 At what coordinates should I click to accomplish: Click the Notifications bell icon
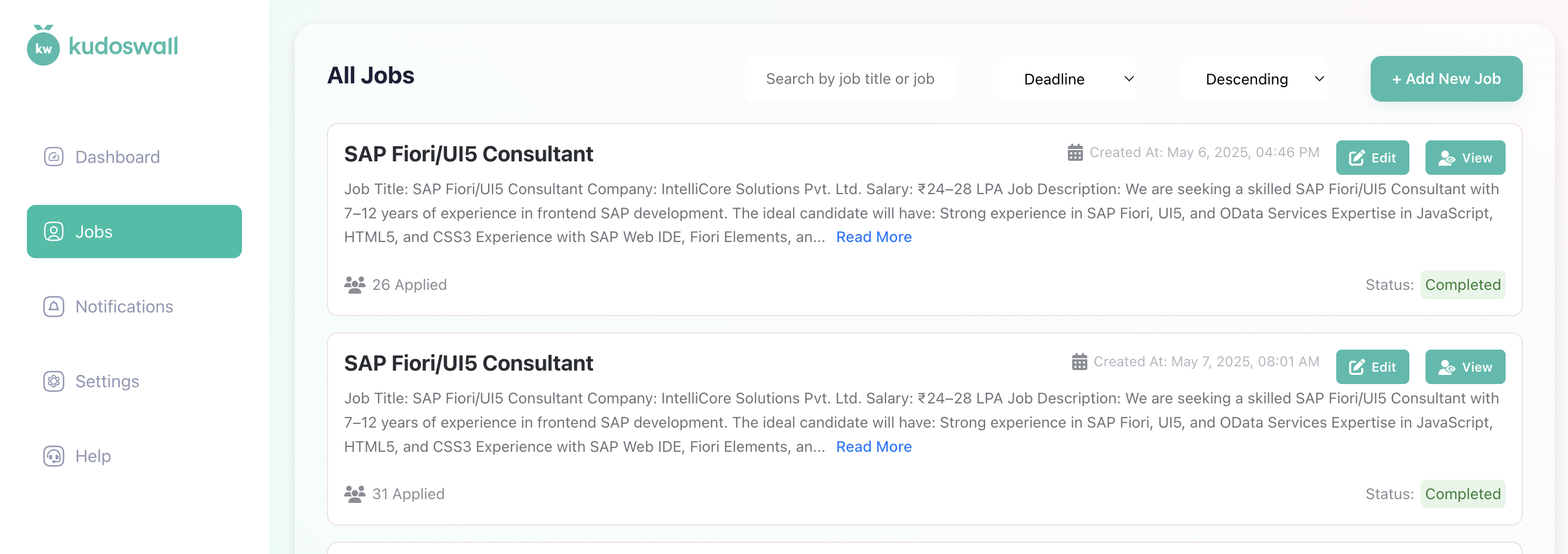54,306
